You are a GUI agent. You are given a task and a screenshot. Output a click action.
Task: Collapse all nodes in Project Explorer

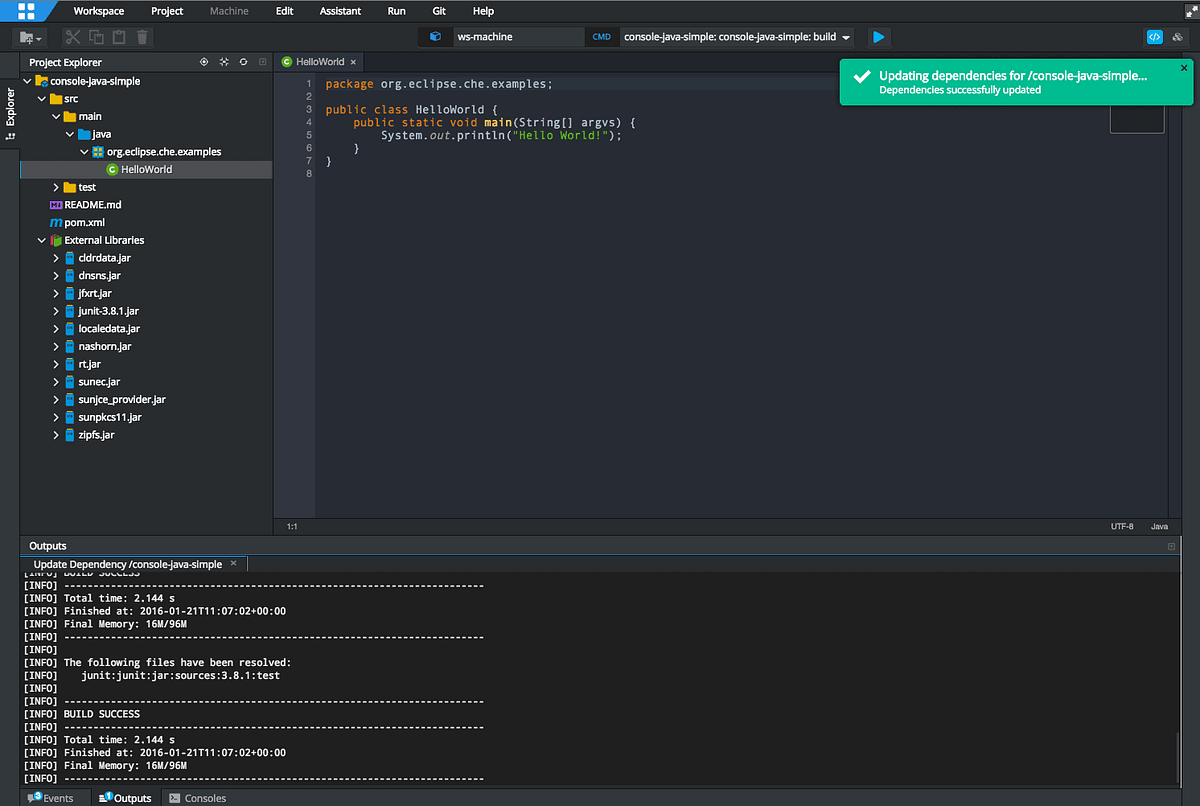point(224,62)
